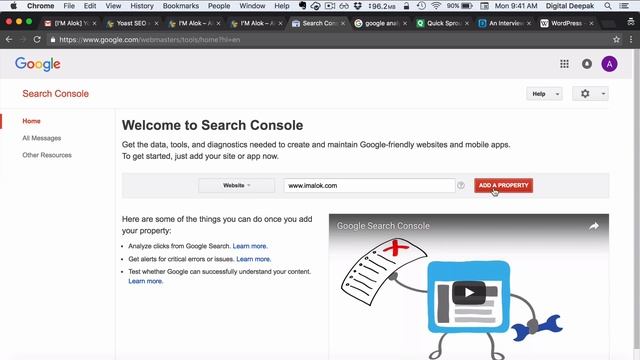Open Learn more about analyzing clicks
Image resolution: width=640 pixels, height=360 pixels.
click(250, 246)
